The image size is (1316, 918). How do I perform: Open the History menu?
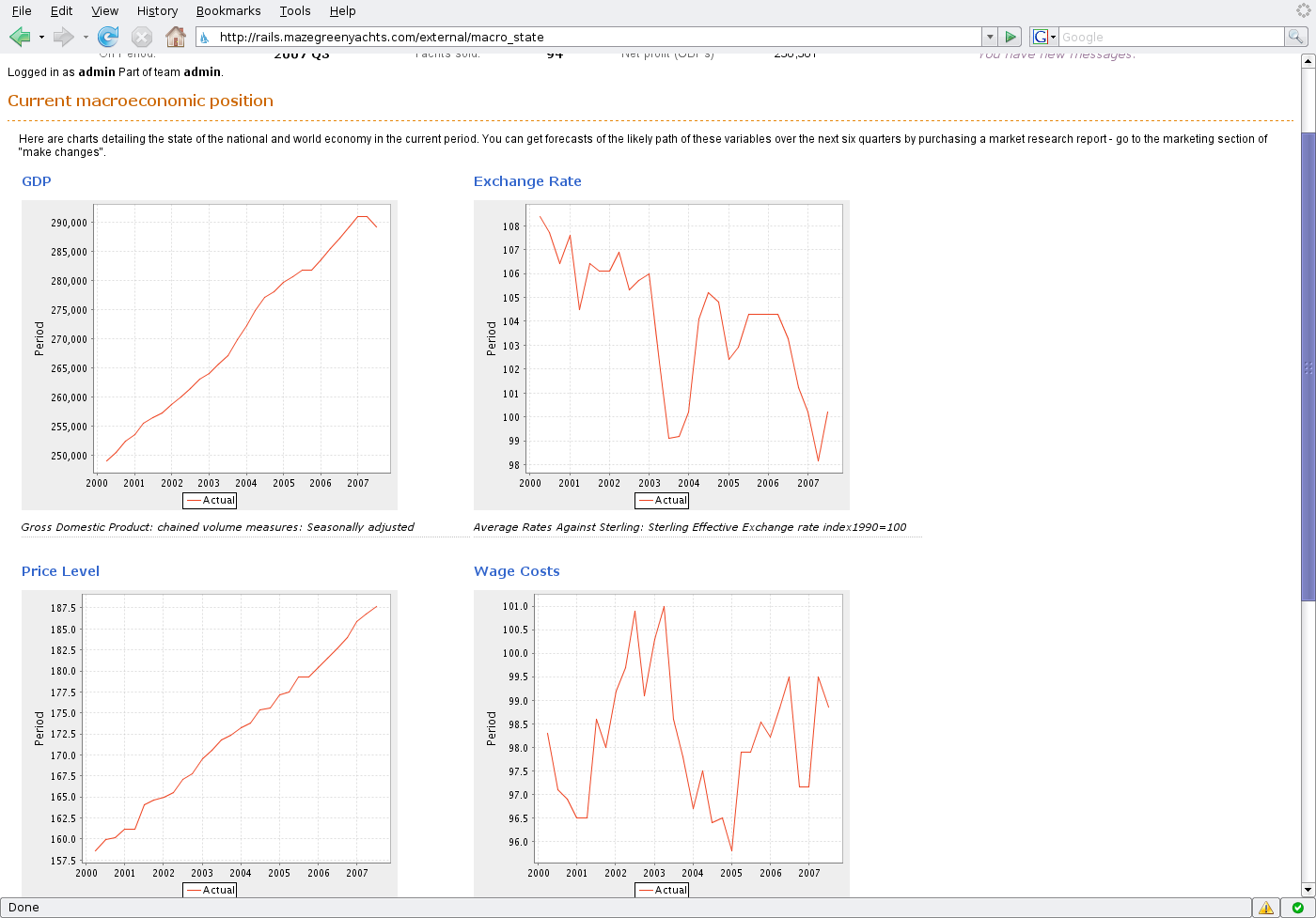157,11
